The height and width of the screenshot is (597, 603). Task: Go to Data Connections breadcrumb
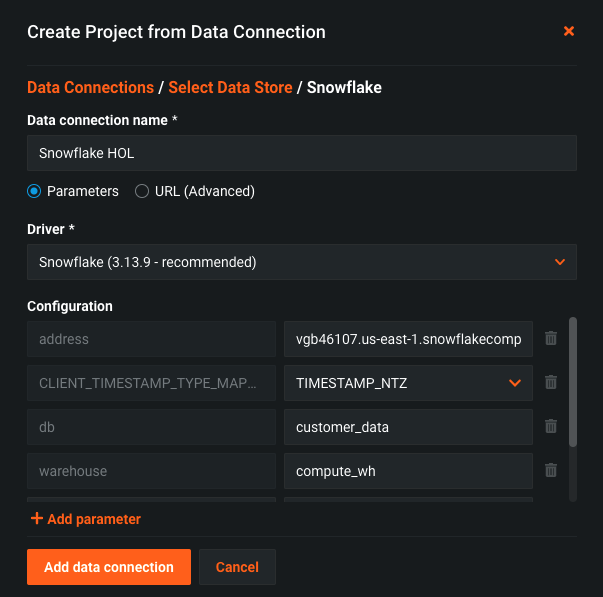tap(90, 87)
